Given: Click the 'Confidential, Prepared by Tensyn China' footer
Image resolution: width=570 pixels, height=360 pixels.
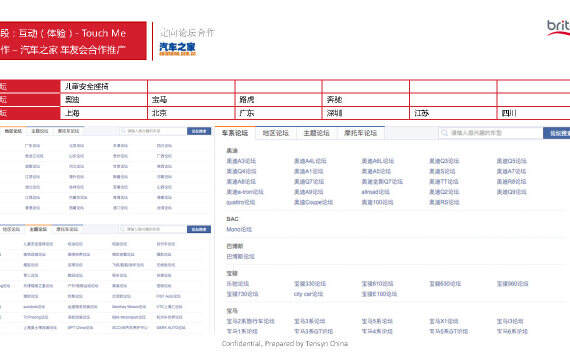Looking at the screenshot, I should pyautogui.click(x=285, y=344).
